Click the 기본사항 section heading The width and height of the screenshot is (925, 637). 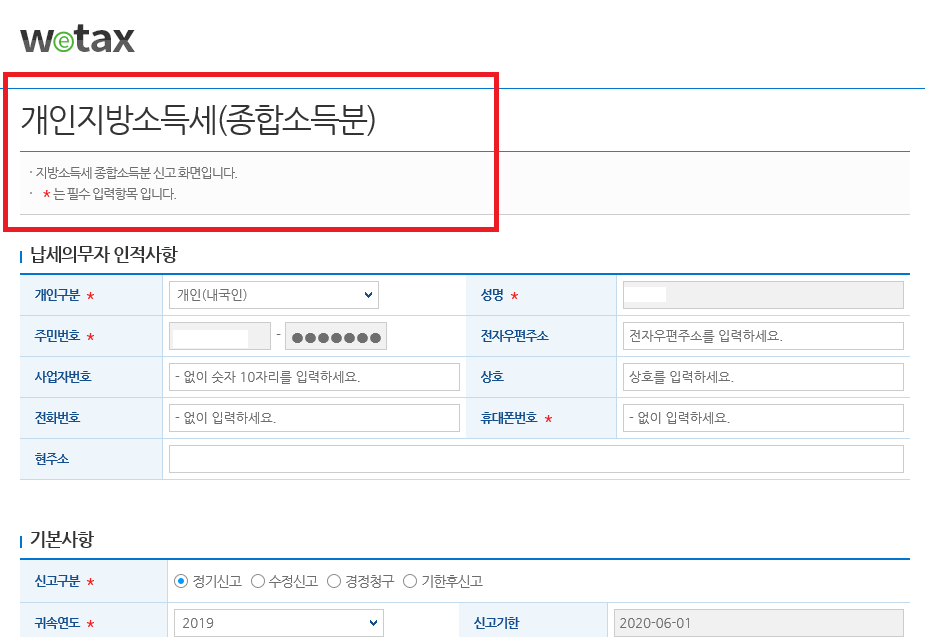pos(62,540)
